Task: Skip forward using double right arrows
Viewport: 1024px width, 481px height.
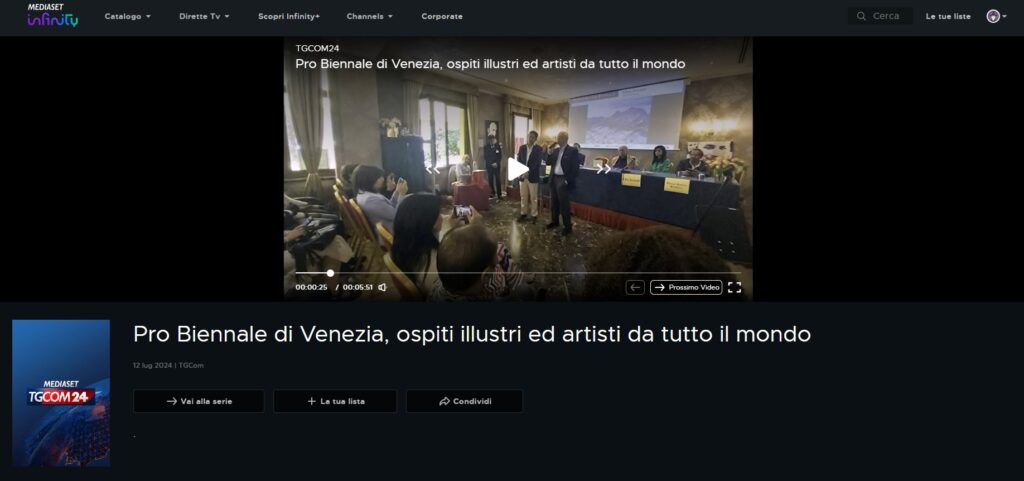Action: 603,170
